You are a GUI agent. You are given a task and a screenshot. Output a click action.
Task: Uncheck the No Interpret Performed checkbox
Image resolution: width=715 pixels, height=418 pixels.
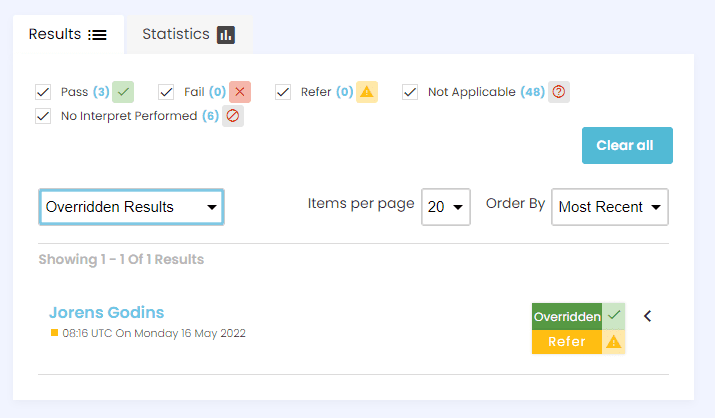coord(43,116)
